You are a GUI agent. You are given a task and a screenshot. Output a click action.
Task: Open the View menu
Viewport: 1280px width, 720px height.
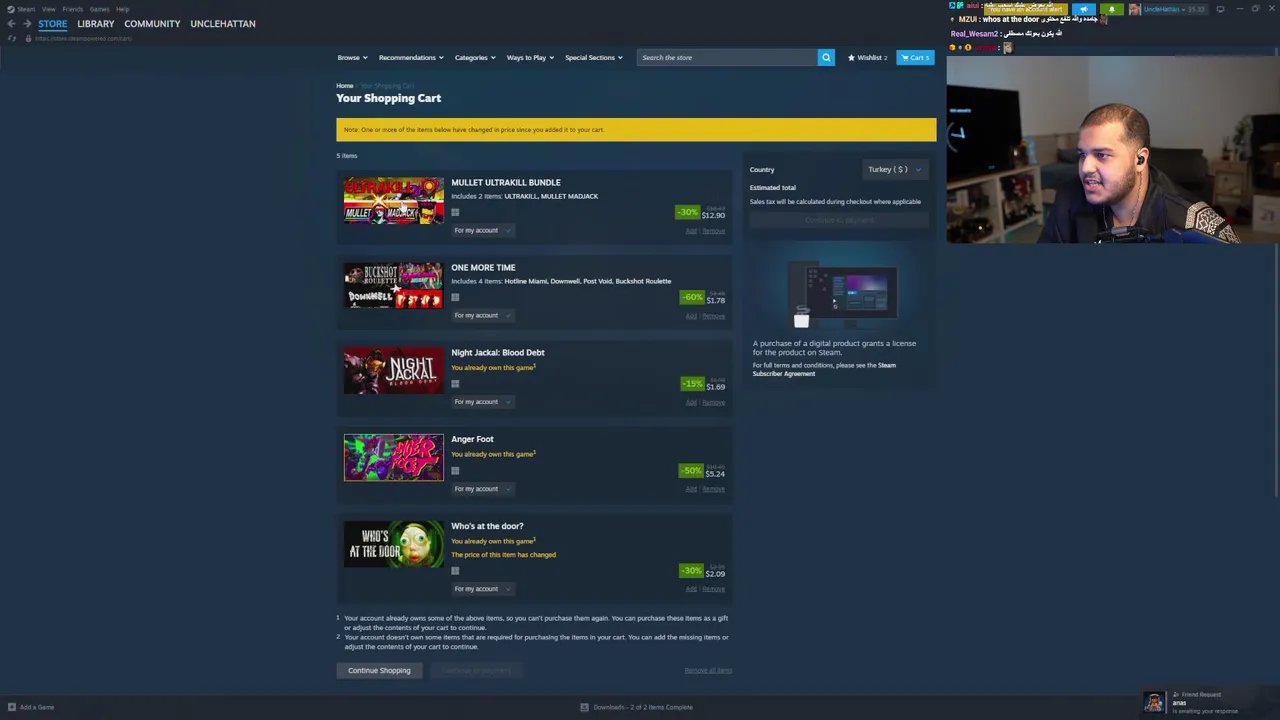click(x=48, y=9)
